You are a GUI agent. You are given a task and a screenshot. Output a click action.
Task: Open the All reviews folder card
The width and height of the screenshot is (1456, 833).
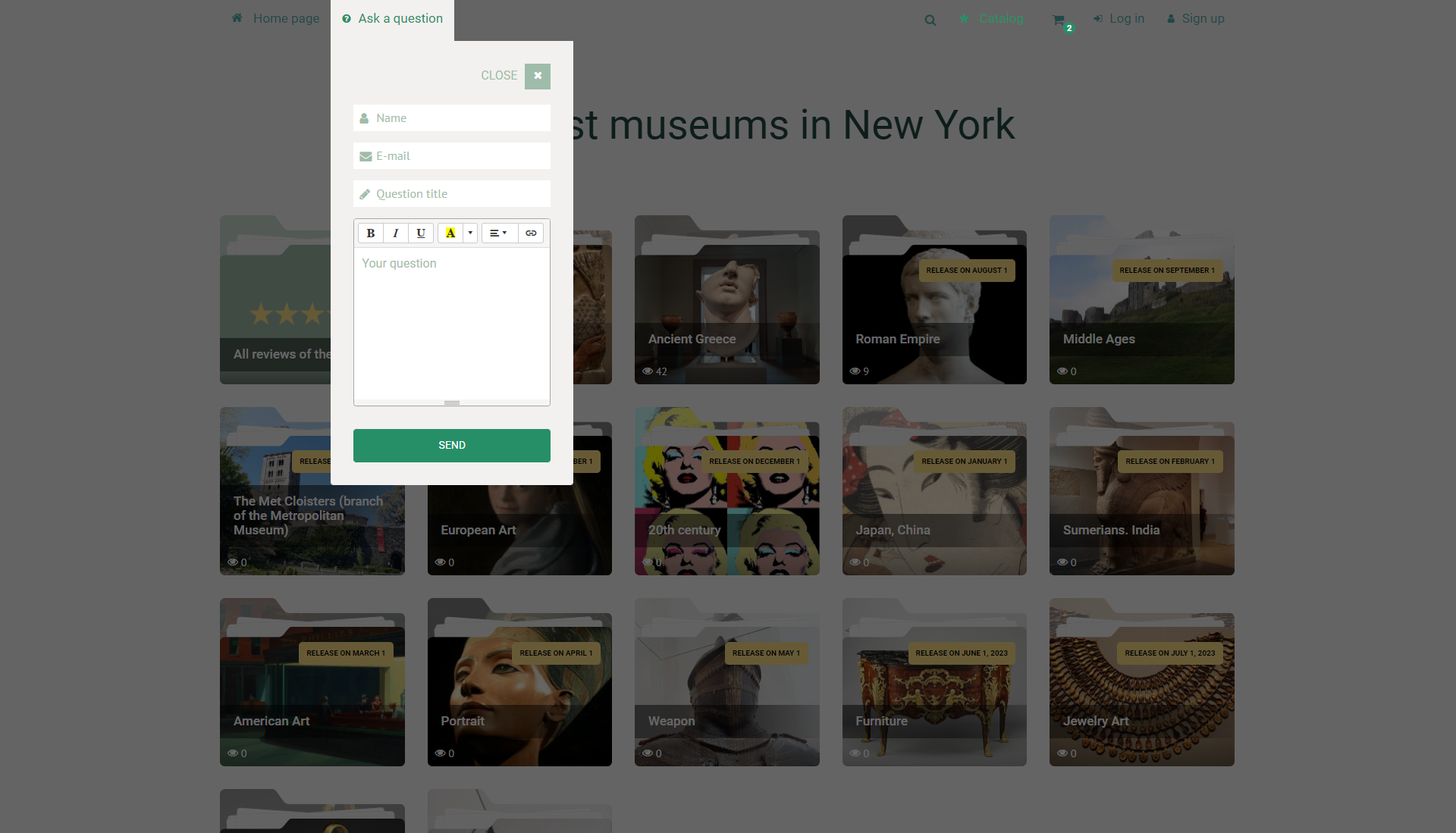tap(275, 300)
